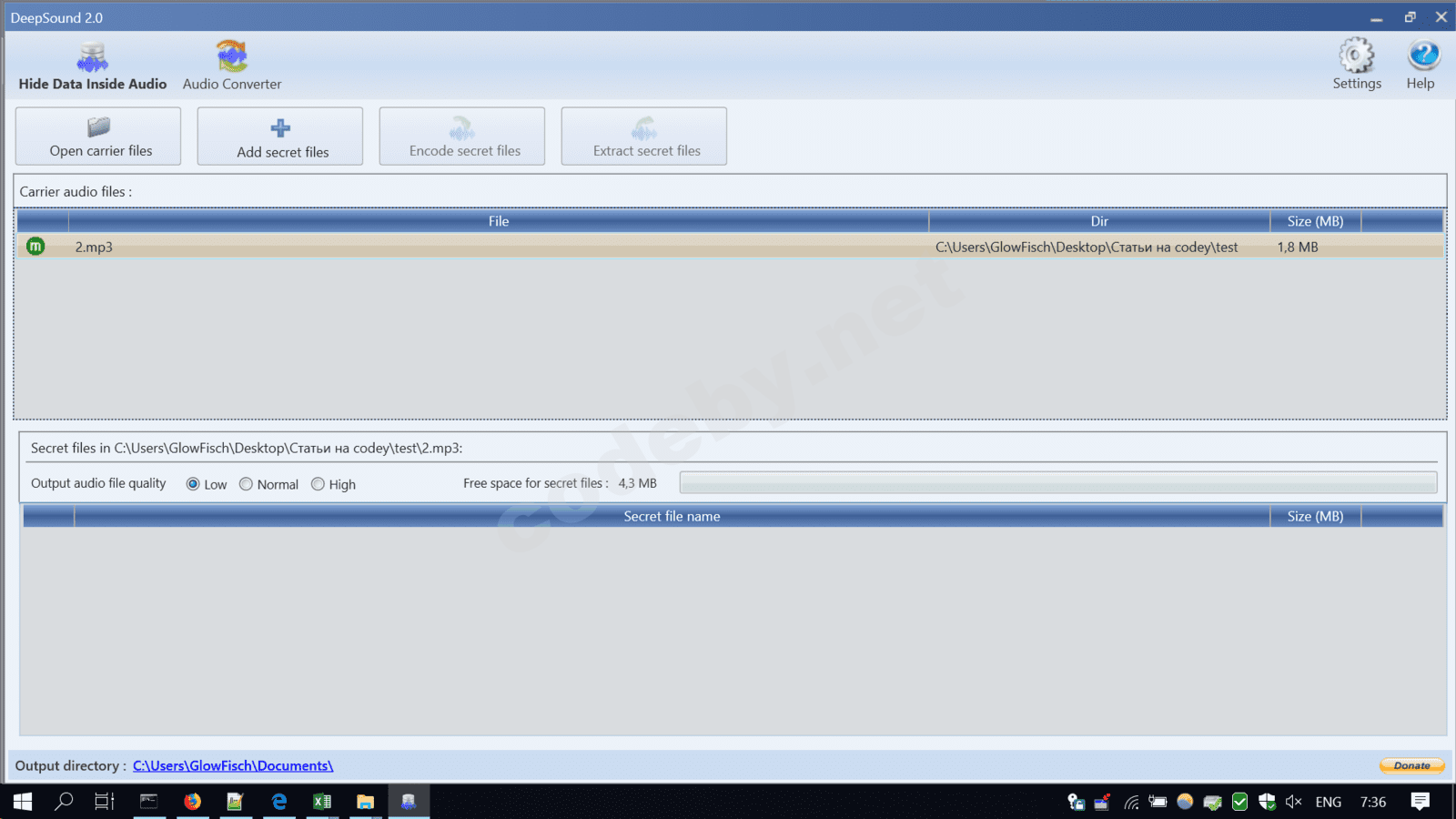1456x819 pixels.
Task: Click the Donate button
Action: [x=1411, y=766]
